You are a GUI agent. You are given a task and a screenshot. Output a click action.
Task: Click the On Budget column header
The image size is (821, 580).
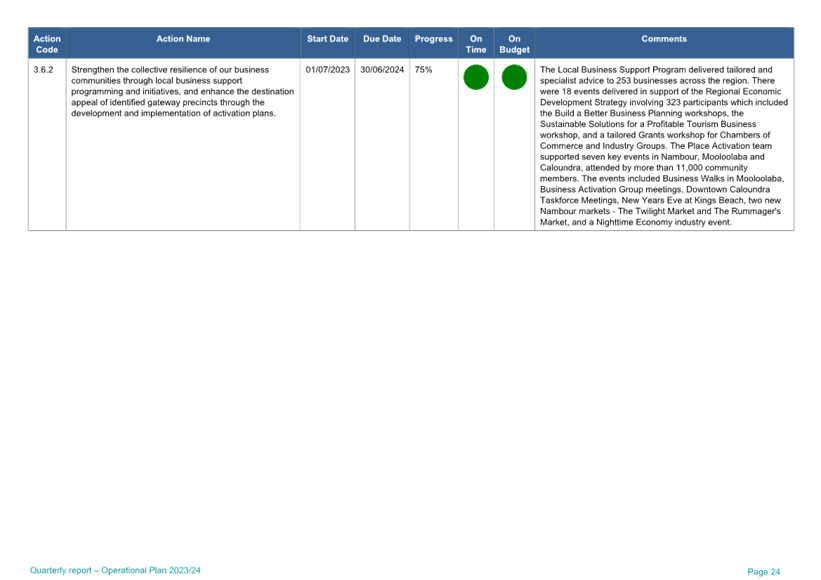[514, 44]
